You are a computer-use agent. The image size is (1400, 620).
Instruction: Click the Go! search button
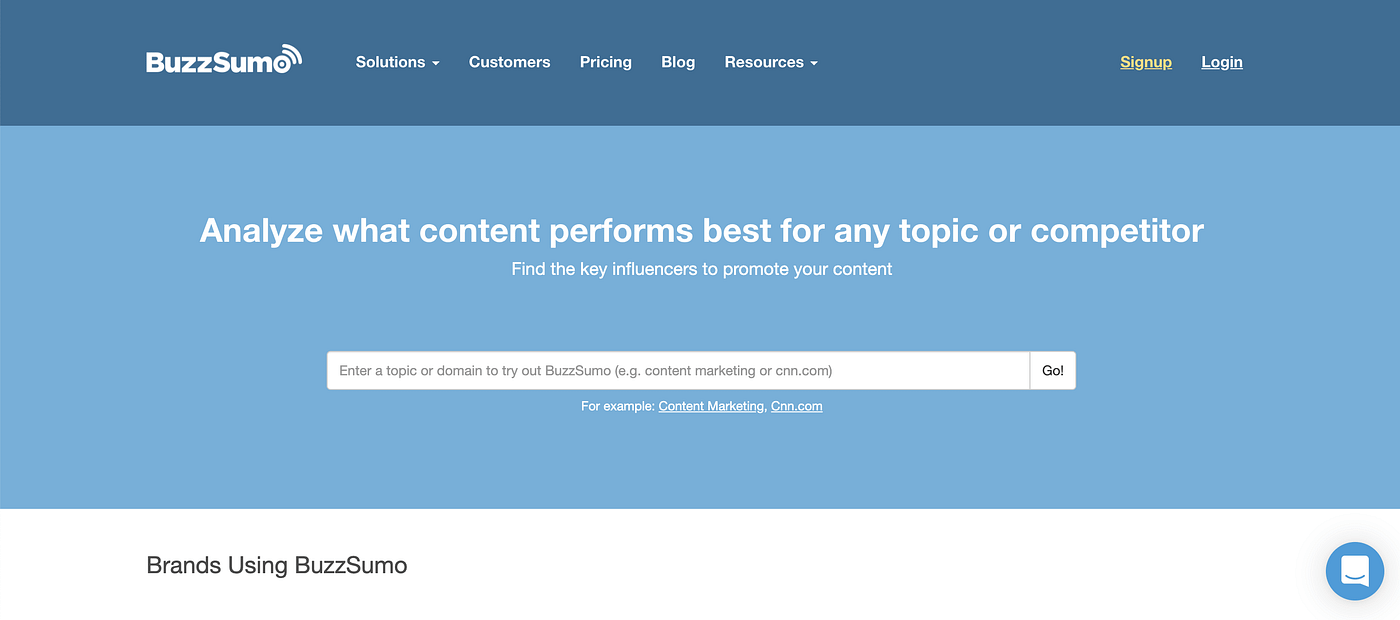[x=1053, y=370]
